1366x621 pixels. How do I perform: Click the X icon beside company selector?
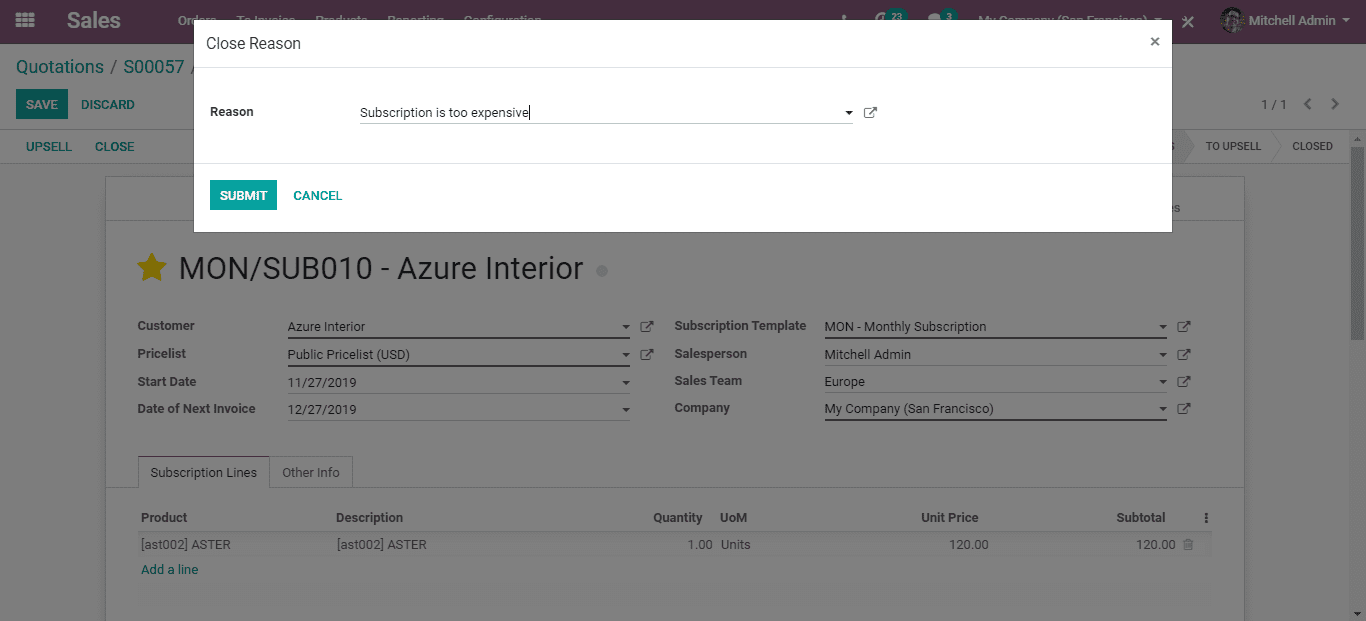tap(1188, 21)
